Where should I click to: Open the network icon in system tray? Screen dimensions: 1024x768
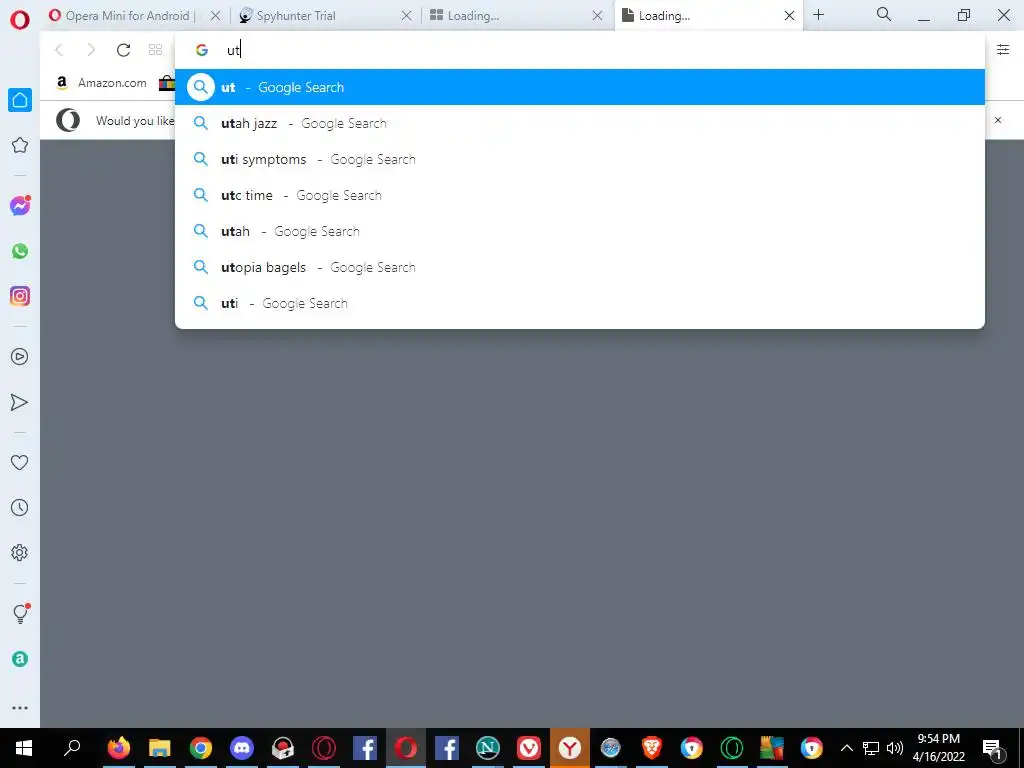[871, 748]
